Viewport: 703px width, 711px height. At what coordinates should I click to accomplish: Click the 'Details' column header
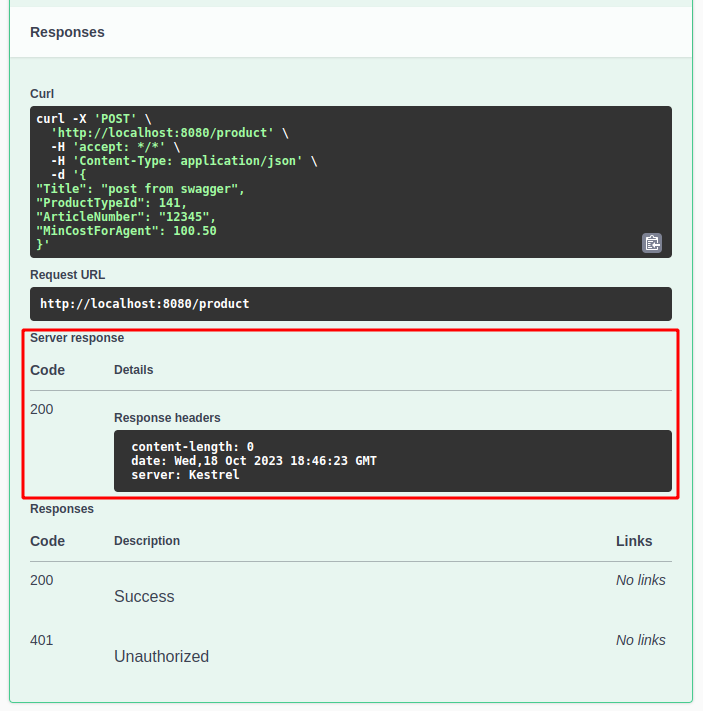click(x=134, y=370)
